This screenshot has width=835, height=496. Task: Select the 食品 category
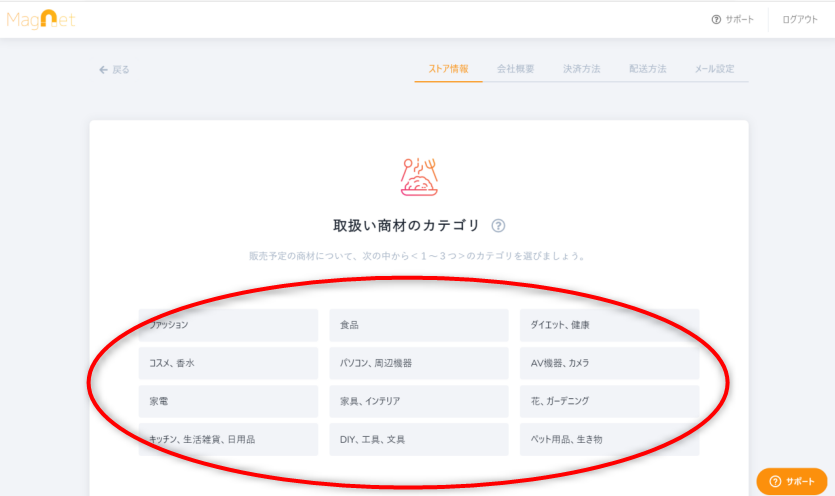[x=419, y=325]
